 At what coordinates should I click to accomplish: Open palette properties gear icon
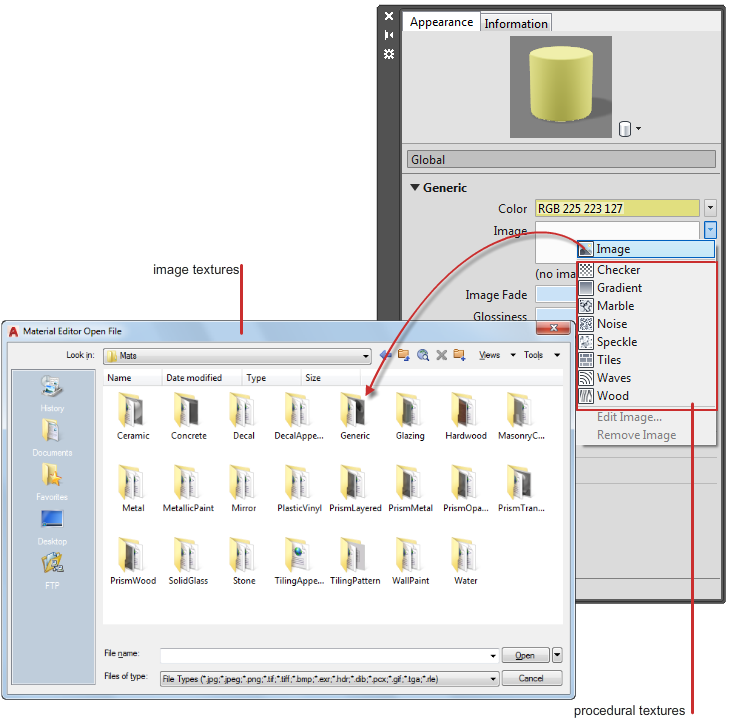[x=389, y=54]
